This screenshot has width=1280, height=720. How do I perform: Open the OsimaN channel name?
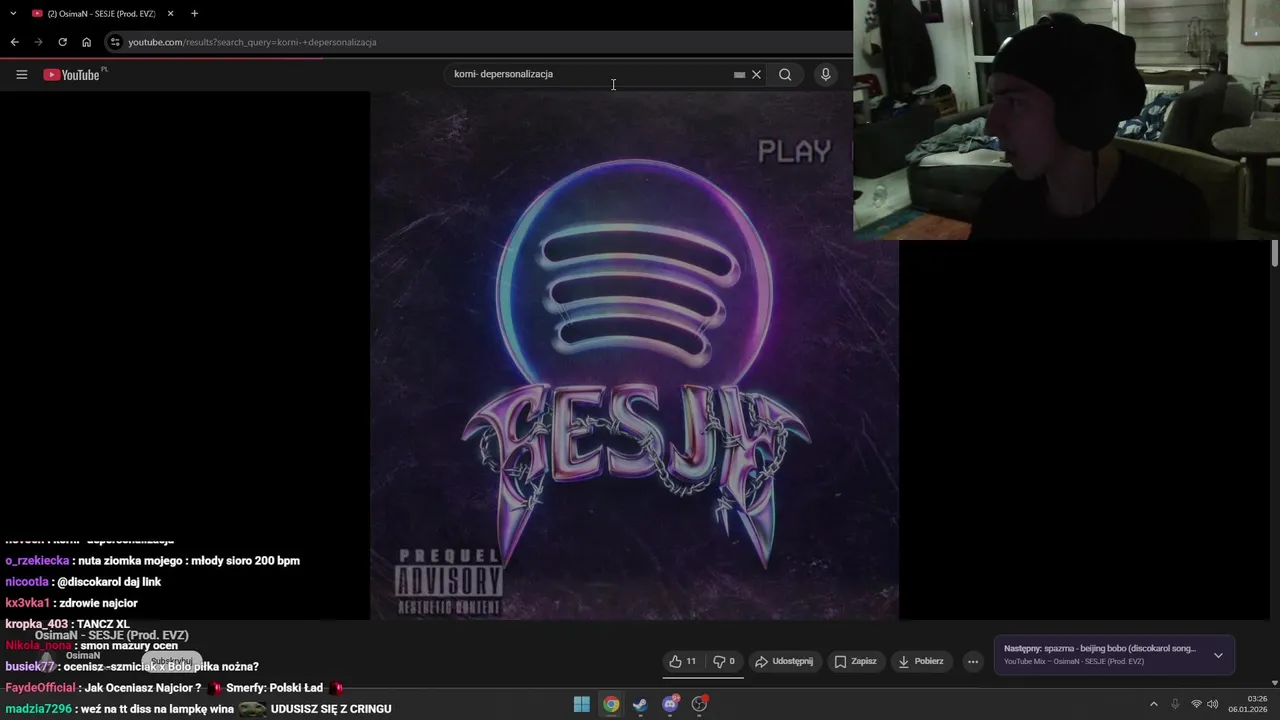coord(83,655)
